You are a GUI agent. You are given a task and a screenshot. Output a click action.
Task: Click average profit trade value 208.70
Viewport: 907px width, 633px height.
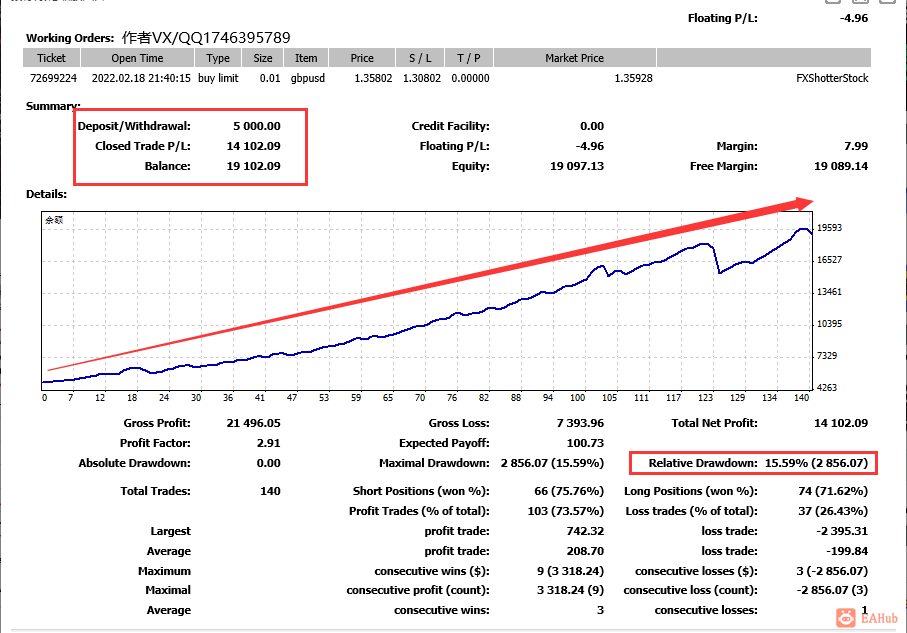(x=585, y=551)
